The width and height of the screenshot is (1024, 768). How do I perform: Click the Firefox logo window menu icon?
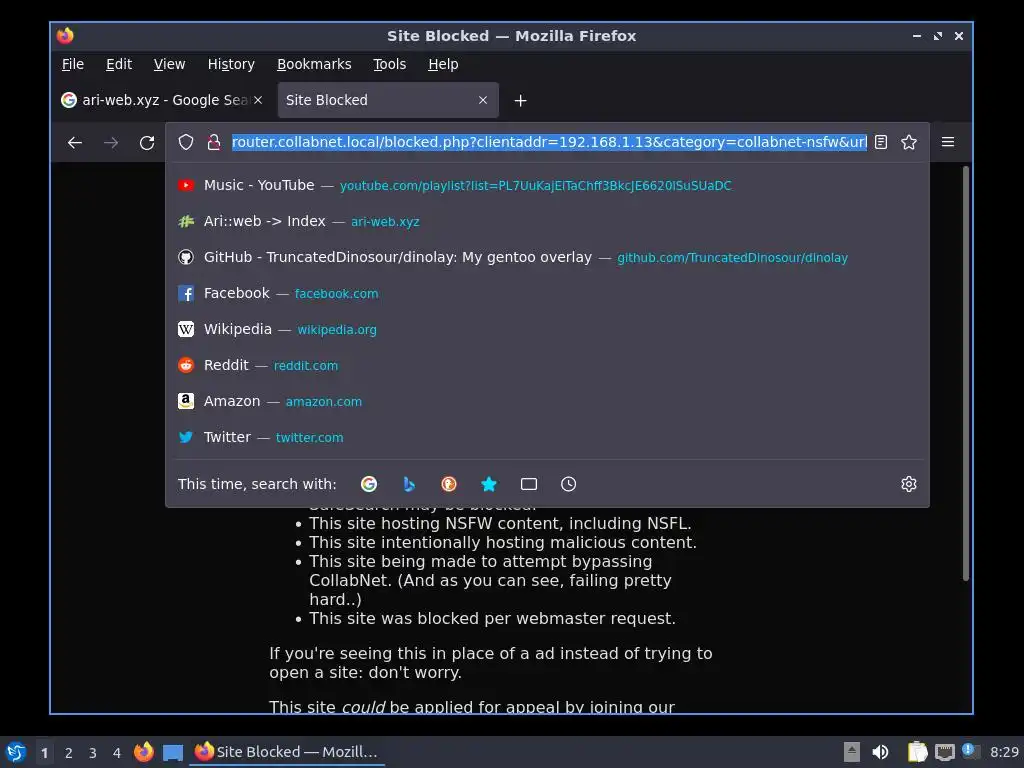point(65,36)
